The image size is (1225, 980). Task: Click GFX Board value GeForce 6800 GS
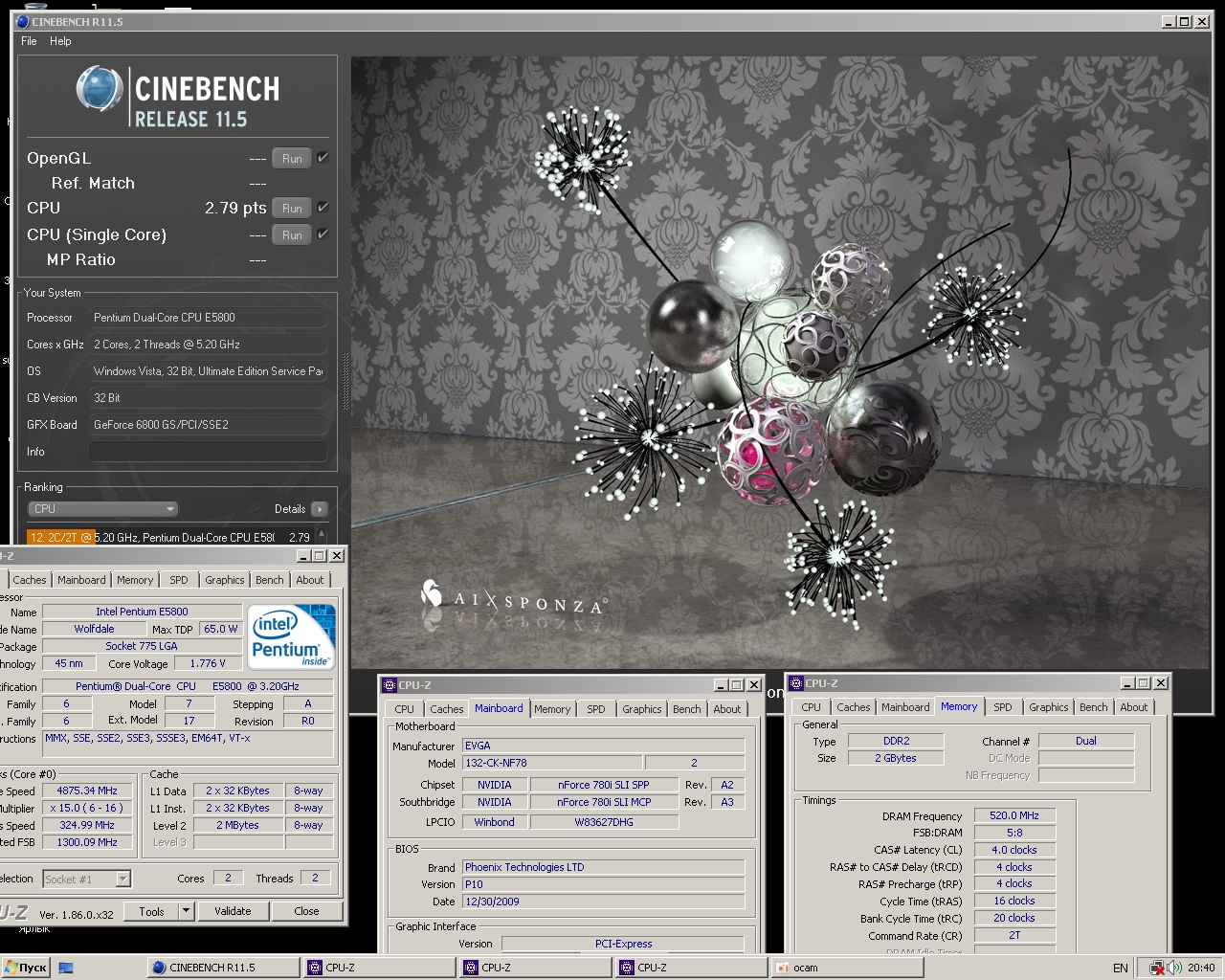pyautogui.click(x=208, y=425)
